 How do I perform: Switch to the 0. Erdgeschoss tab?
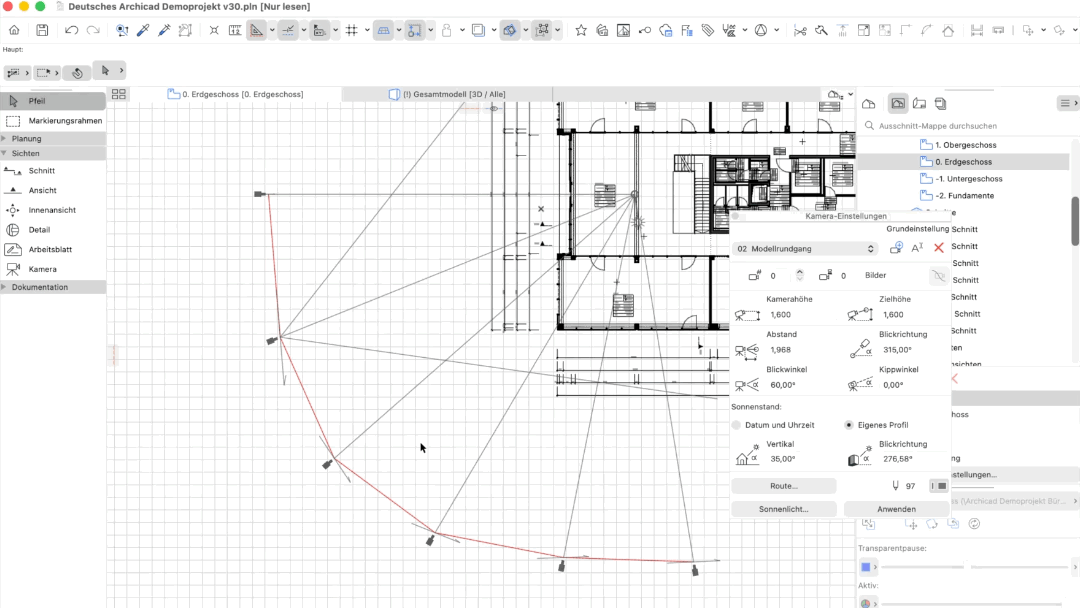tap(236, 94)
